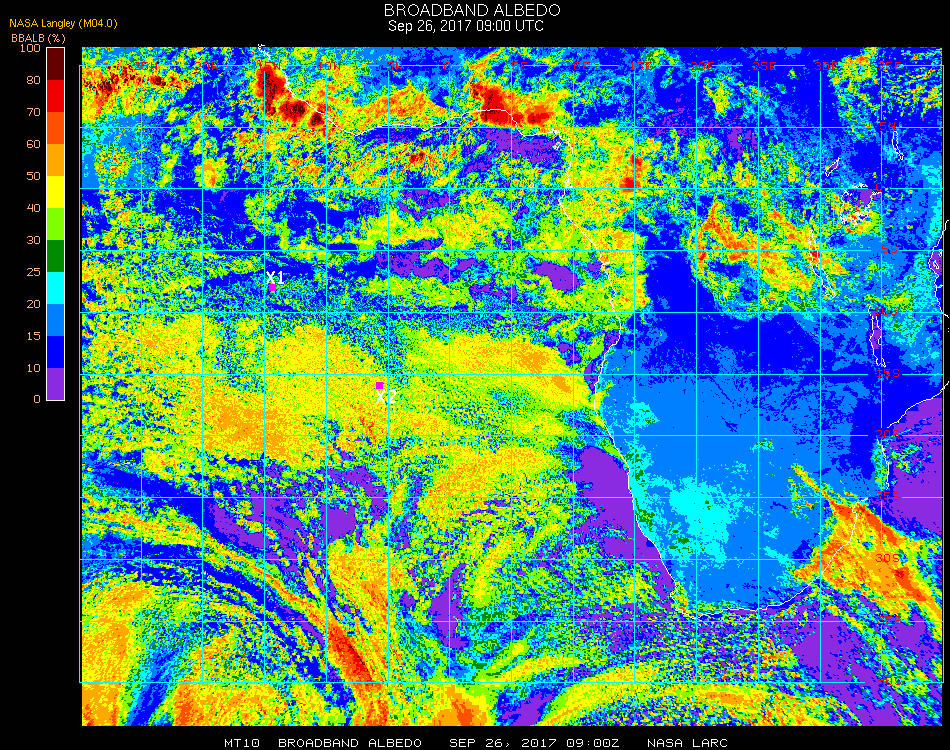The image size is (950, 750).
Task: Click the footer 'NASA LARC' text
Action: (x=687, y=743)
